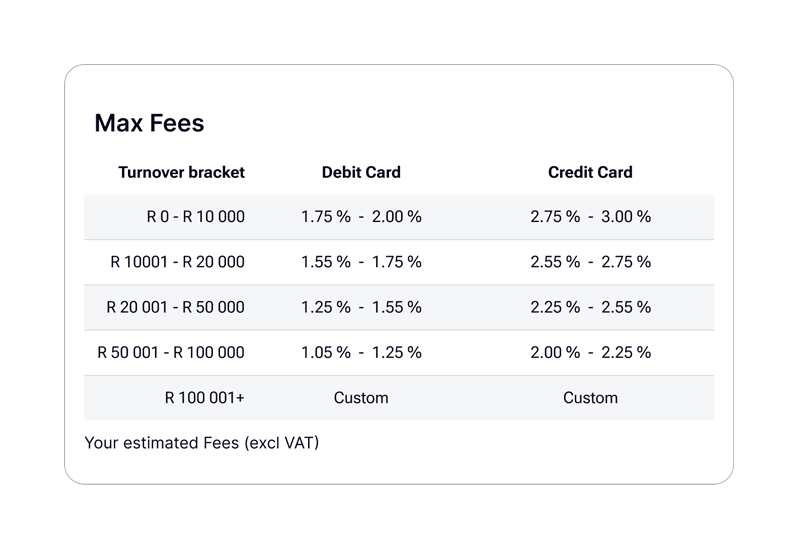
Task: Select the R 100 001+ bracket
Action: 204,398
